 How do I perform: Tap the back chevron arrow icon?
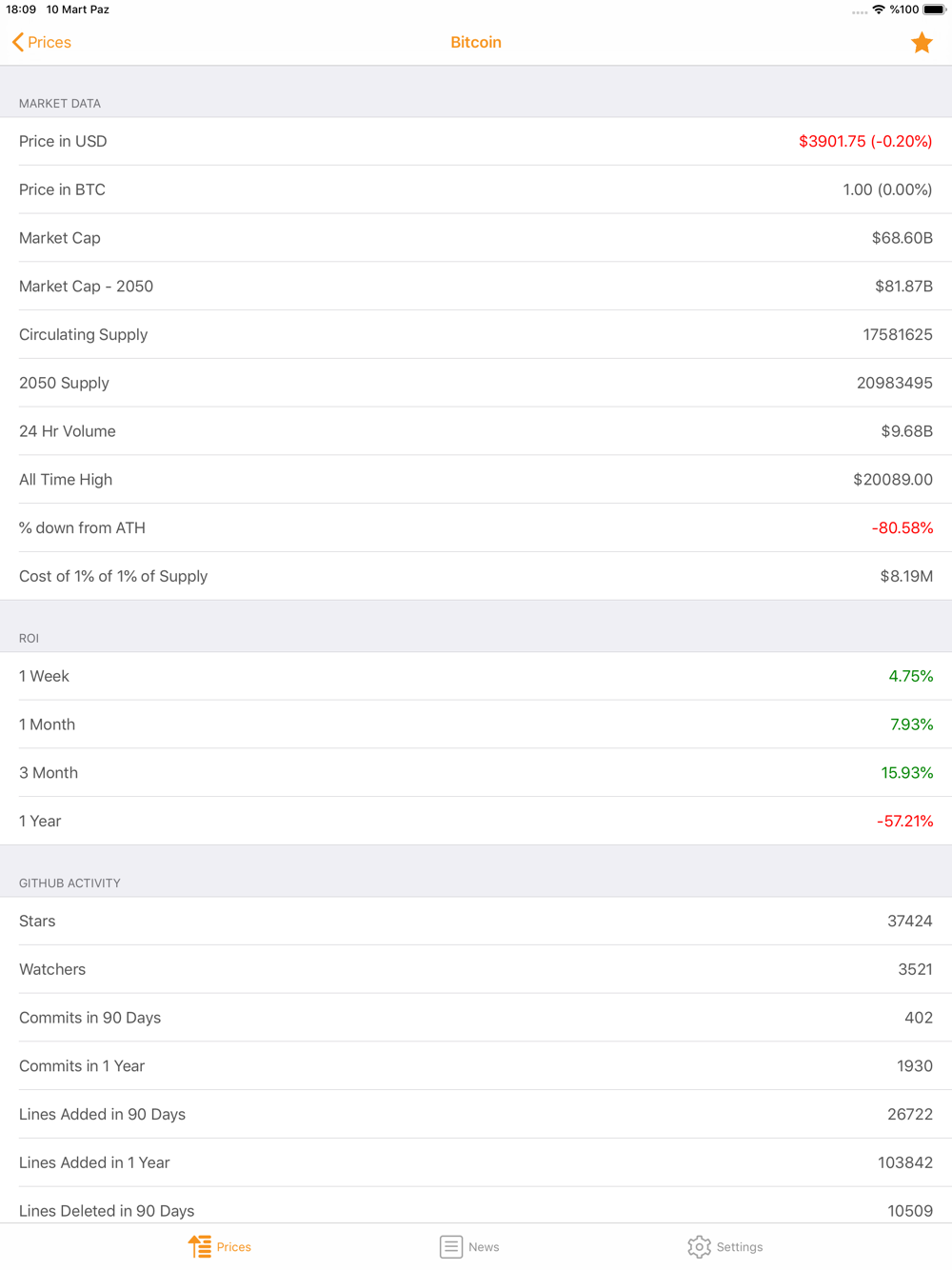(17, 42)
